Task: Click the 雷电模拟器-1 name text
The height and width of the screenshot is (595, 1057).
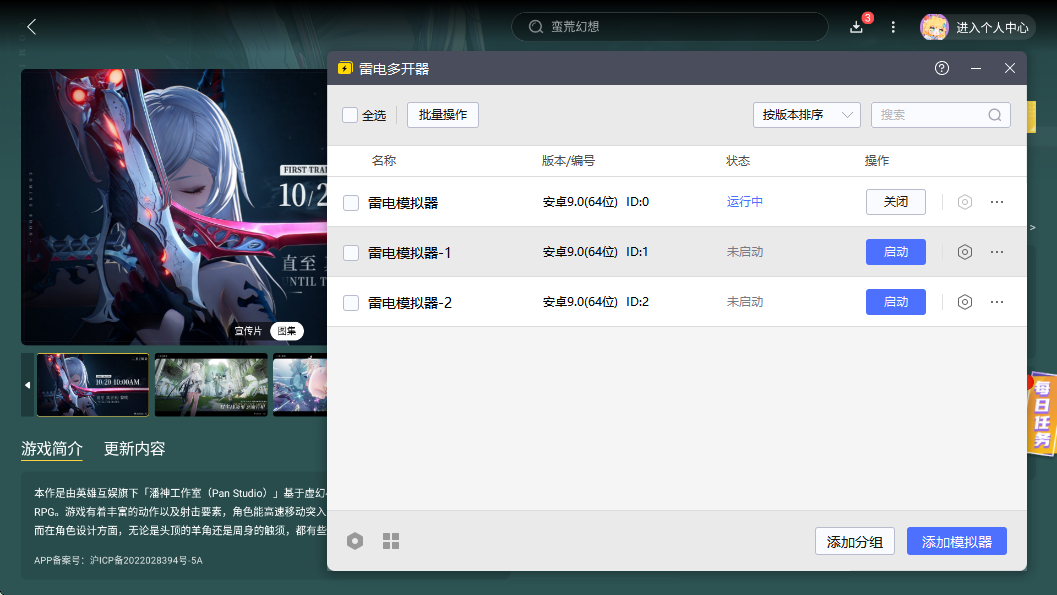Action: [x=410, y=253]
